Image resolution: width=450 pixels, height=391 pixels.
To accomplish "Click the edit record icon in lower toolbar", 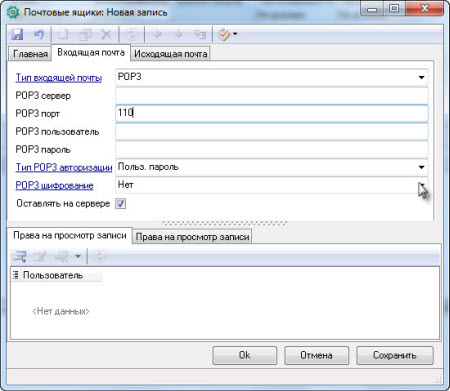I will coord(40,256).
